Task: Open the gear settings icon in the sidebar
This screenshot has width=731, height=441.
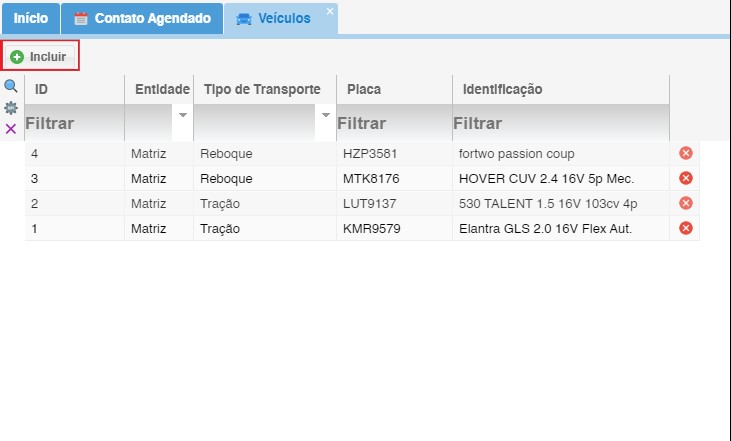Action: (11, 108)
